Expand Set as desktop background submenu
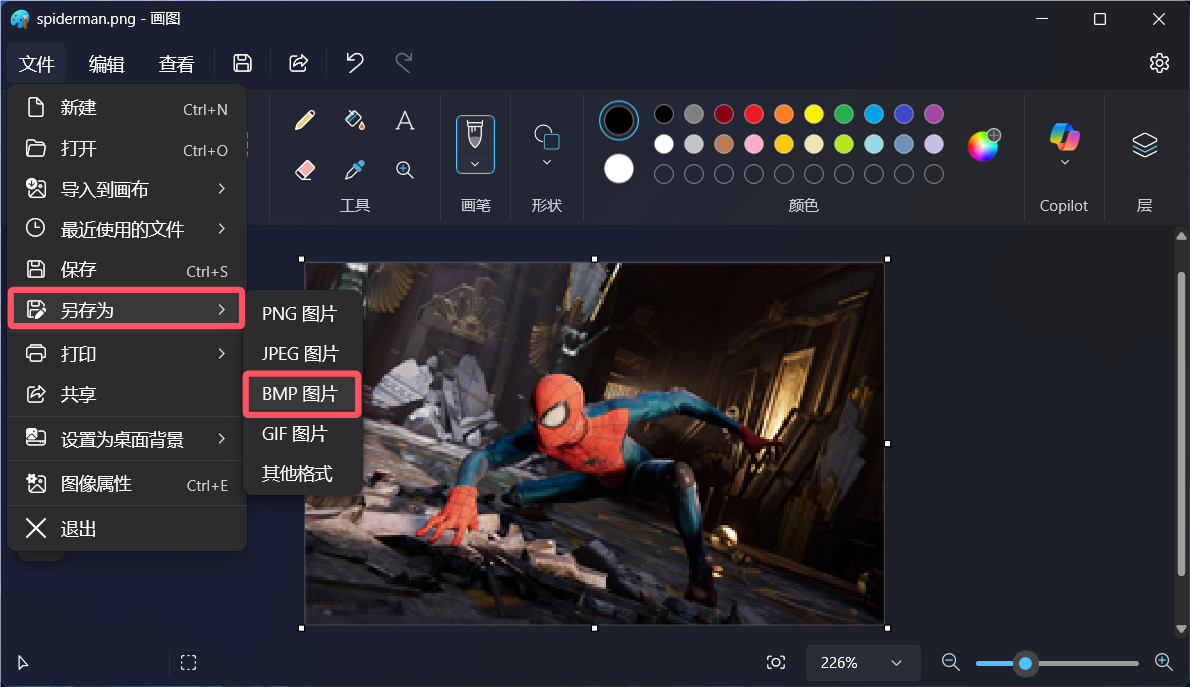The height and width of the screenshot is (687, 1190). 221,439
